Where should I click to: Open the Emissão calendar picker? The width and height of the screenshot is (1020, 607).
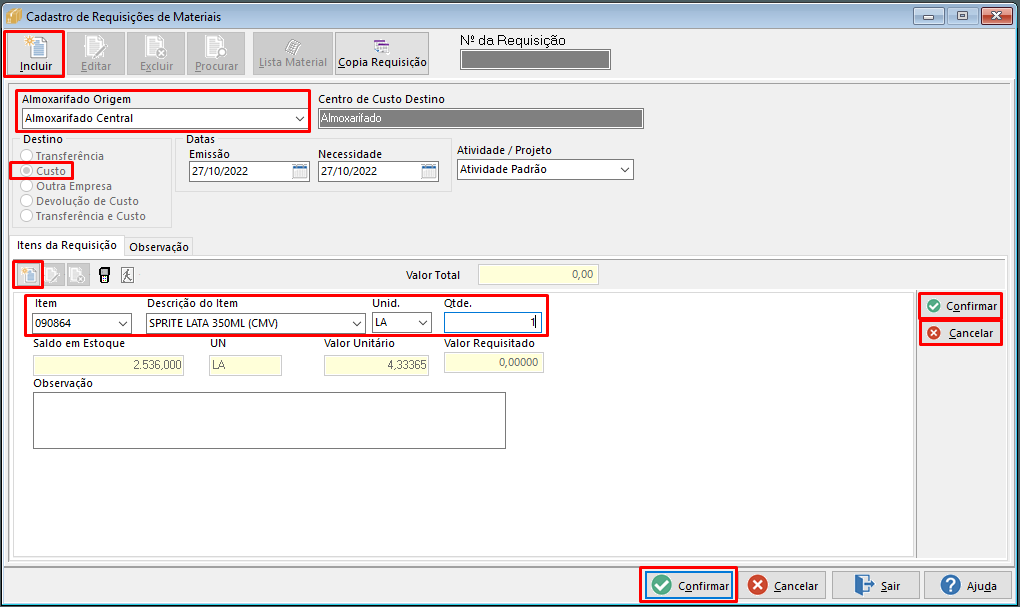coord(299,171)
